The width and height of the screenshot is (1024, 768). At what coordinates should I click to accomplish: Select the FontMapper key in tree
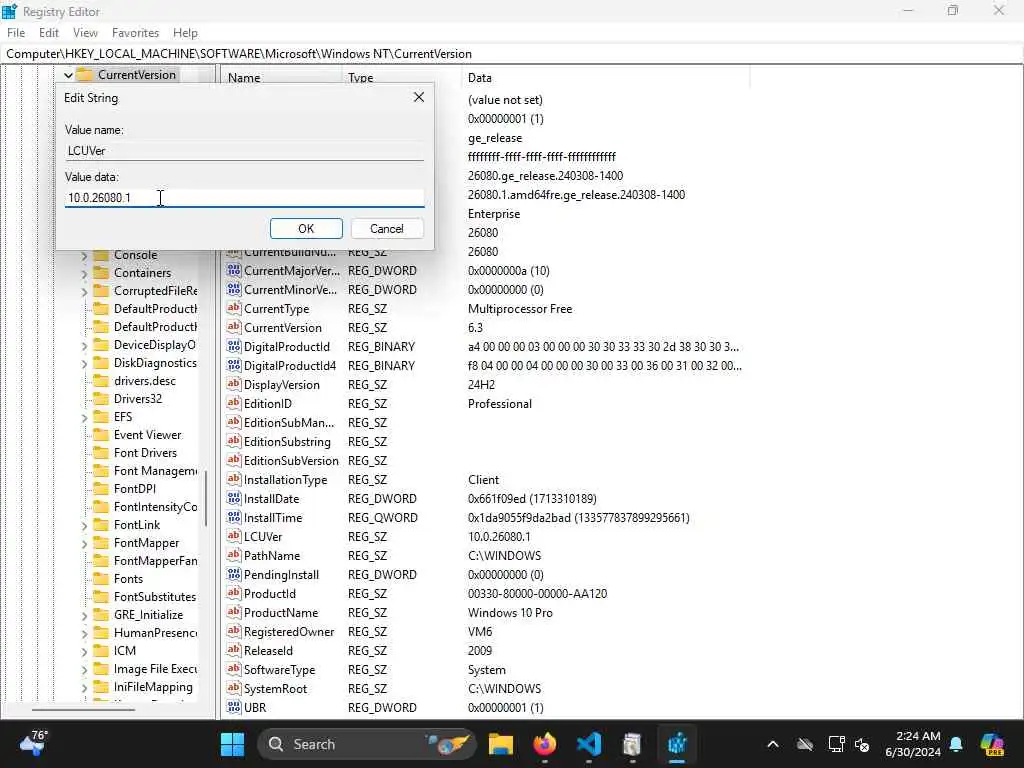(146, 543)
